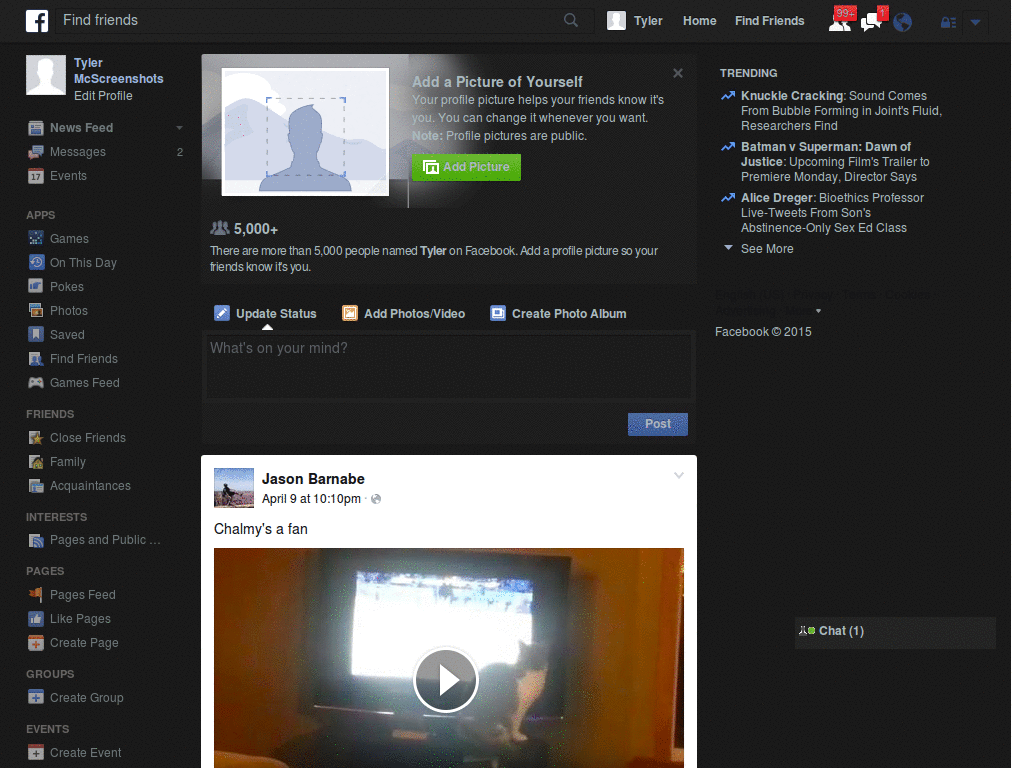Click the post's public audience globe icon
The height and width of the screenshot is (768, 1024).
tap(376, 499)
